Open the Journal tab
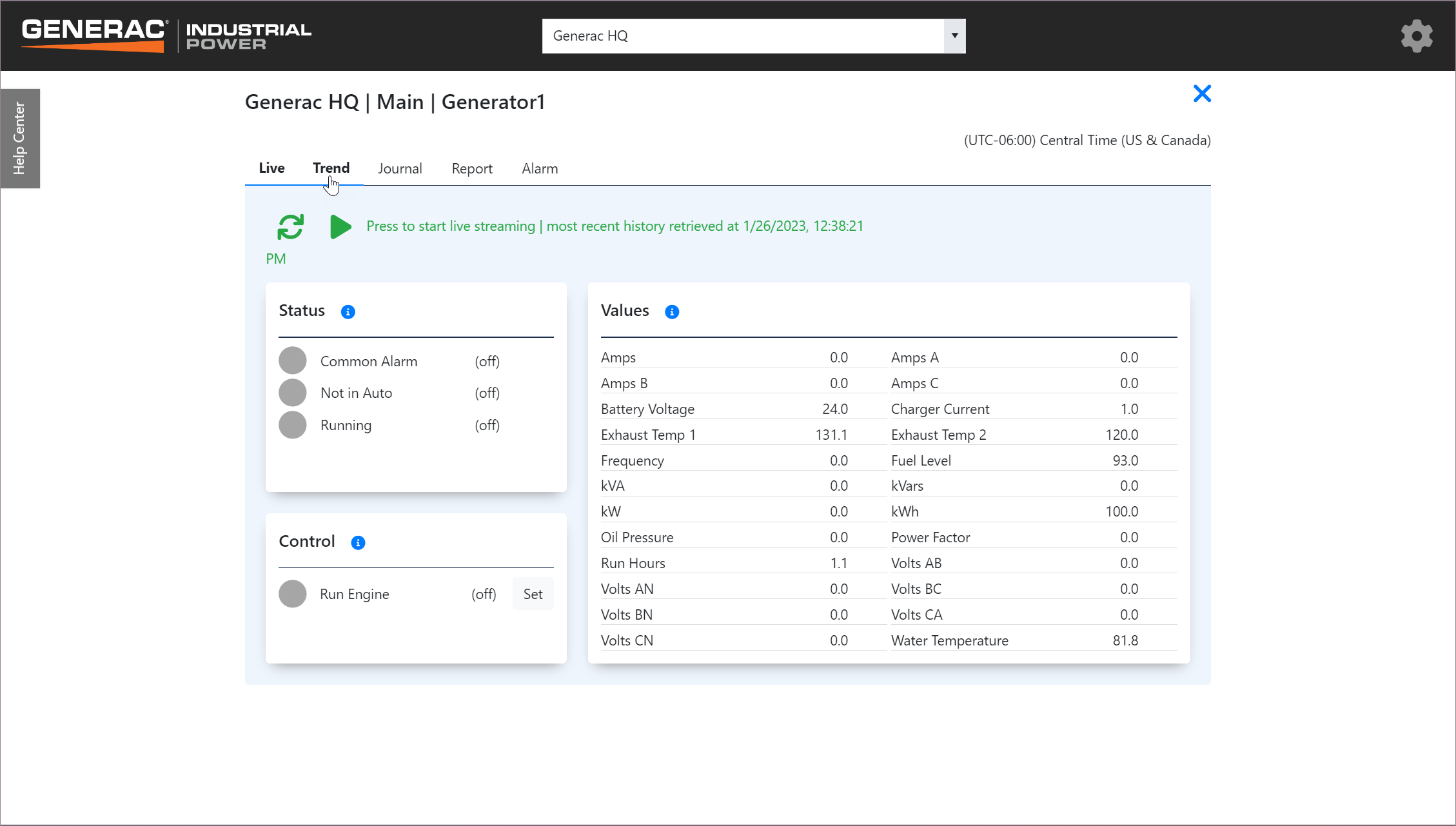This screenshot has height=826, width=1456. pyautogui.click(x=400, y=169)
